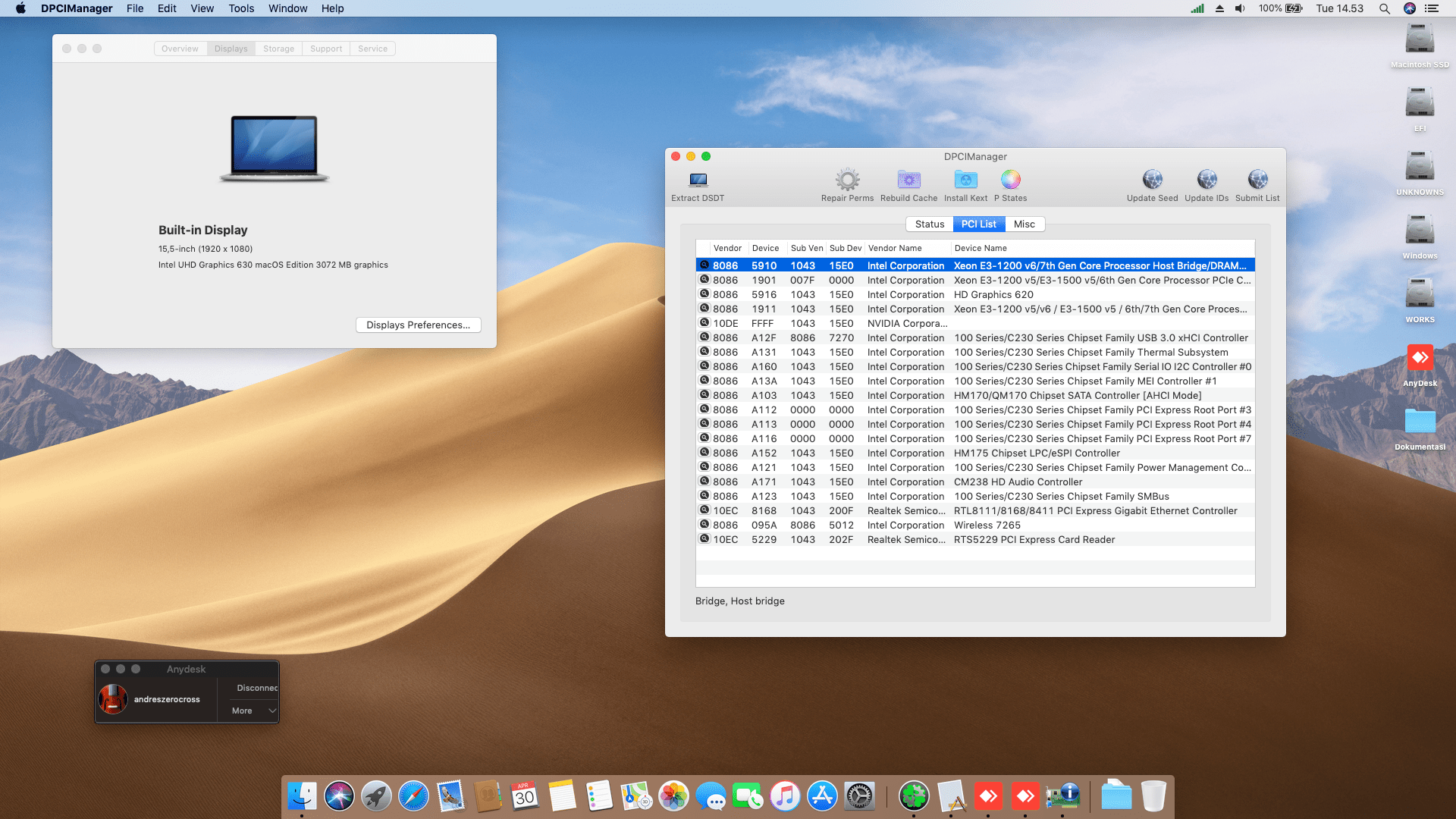Screen dimensions: 1456x819
Task: Switch to the Status tab
Action: [930, 224]
